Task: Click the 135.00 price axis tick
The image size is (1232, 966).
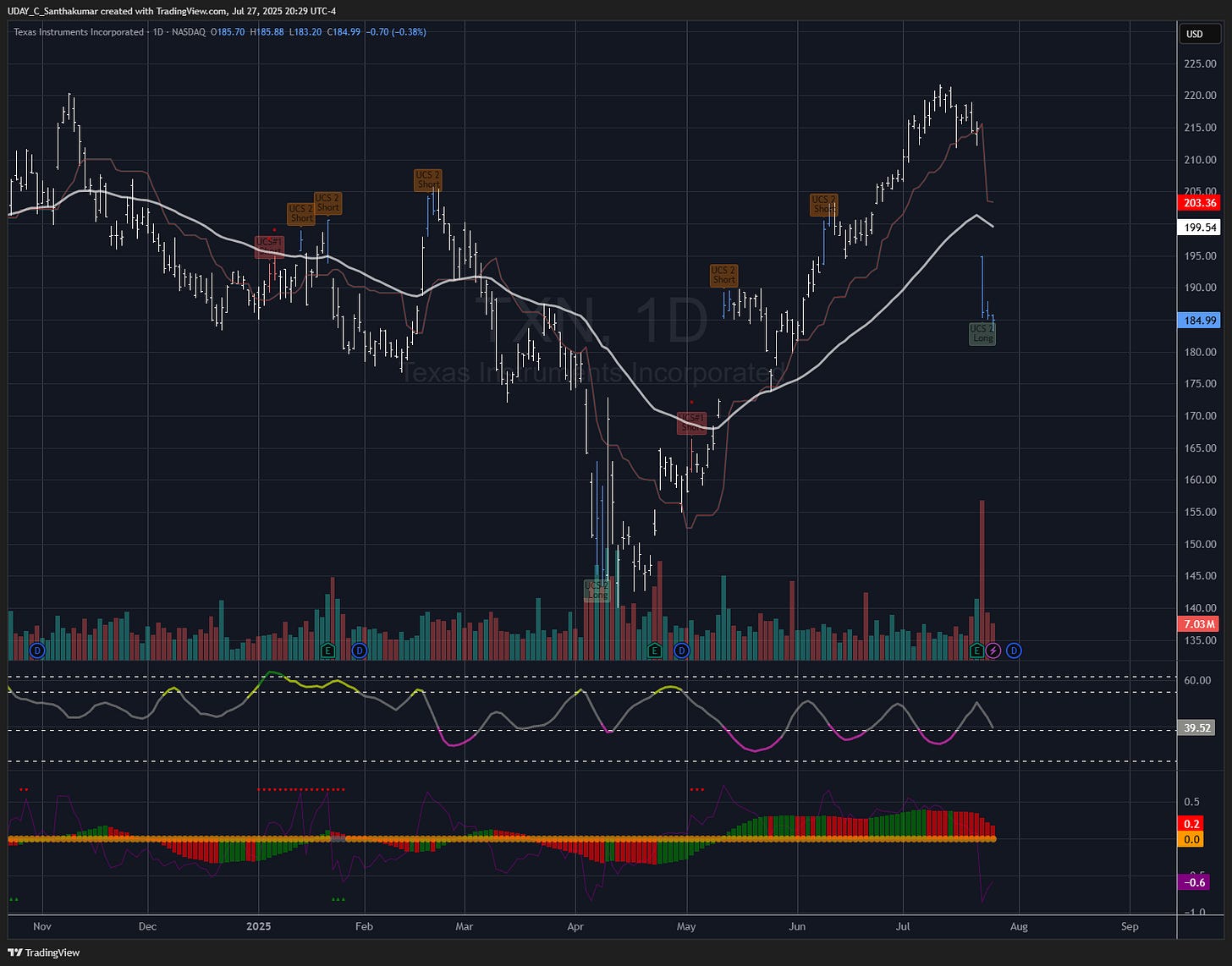Action: (x=1201, y=640)
